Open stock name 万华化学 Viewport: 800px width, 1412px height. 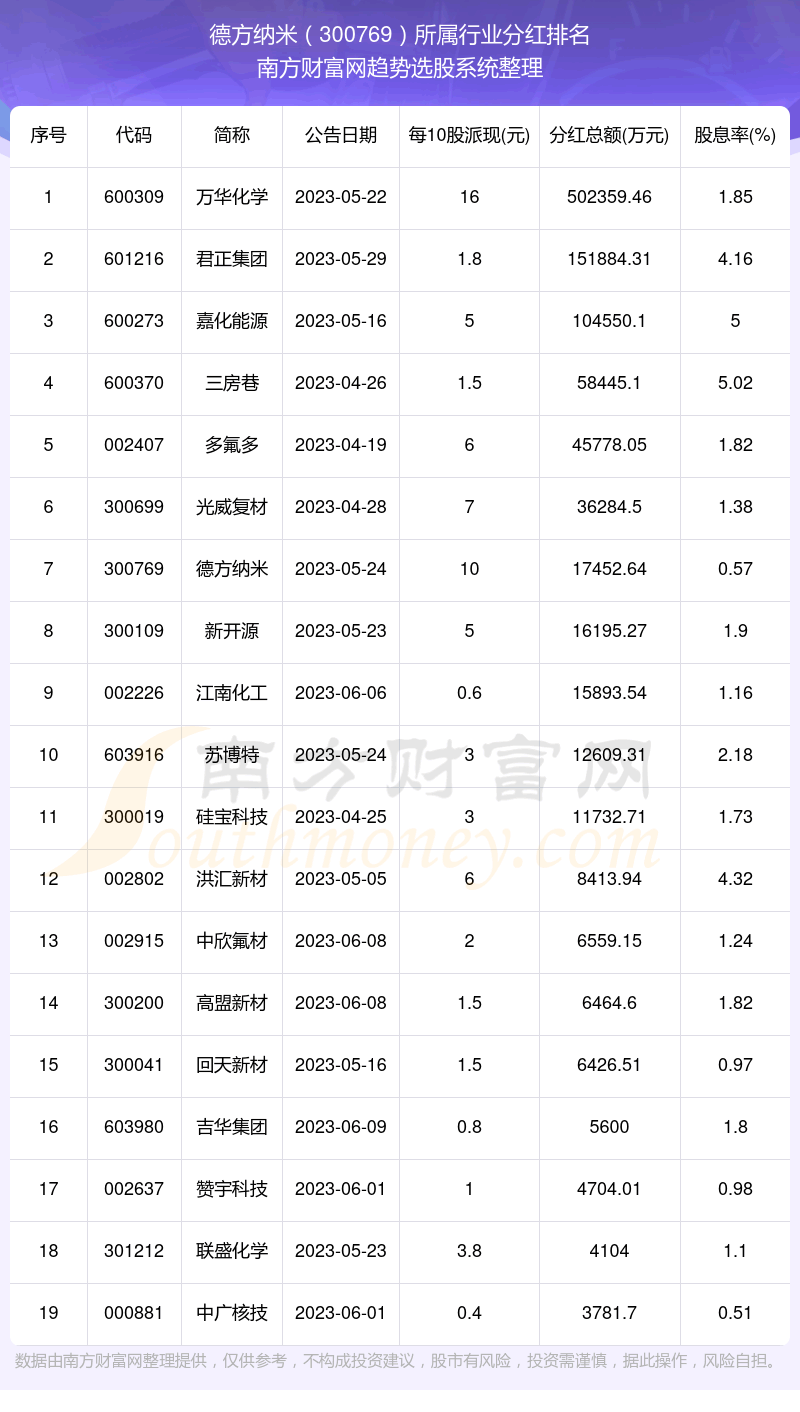click(232, 197)
